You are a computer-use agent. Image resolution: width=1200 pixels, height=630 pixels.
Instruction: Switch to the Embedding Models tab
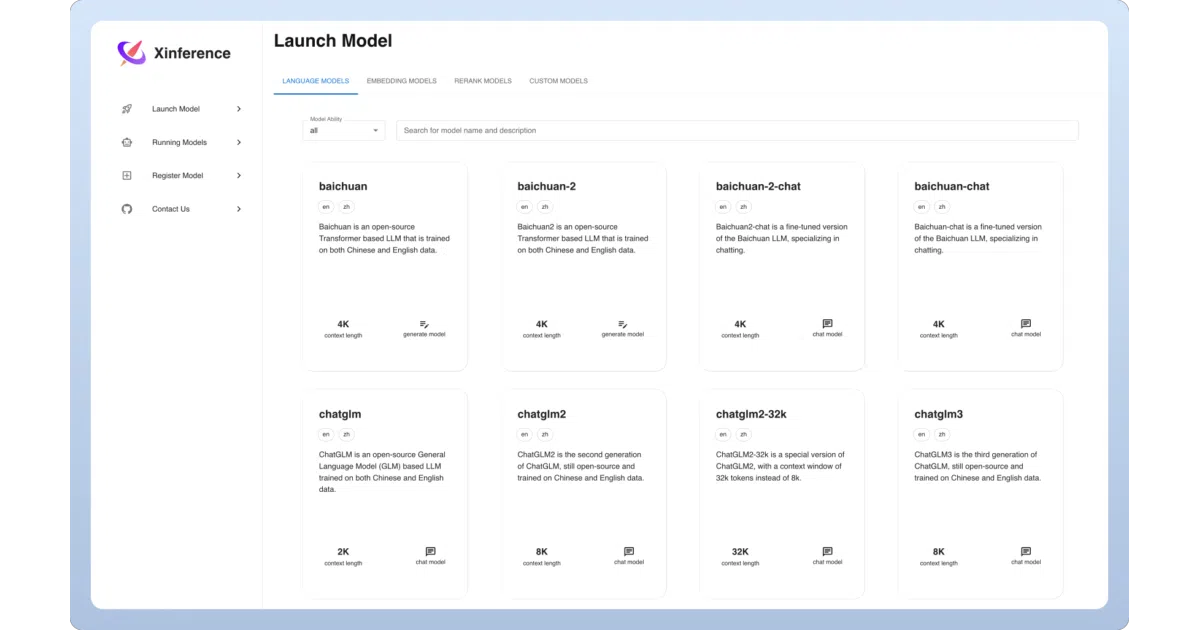(x=402, y=81)
